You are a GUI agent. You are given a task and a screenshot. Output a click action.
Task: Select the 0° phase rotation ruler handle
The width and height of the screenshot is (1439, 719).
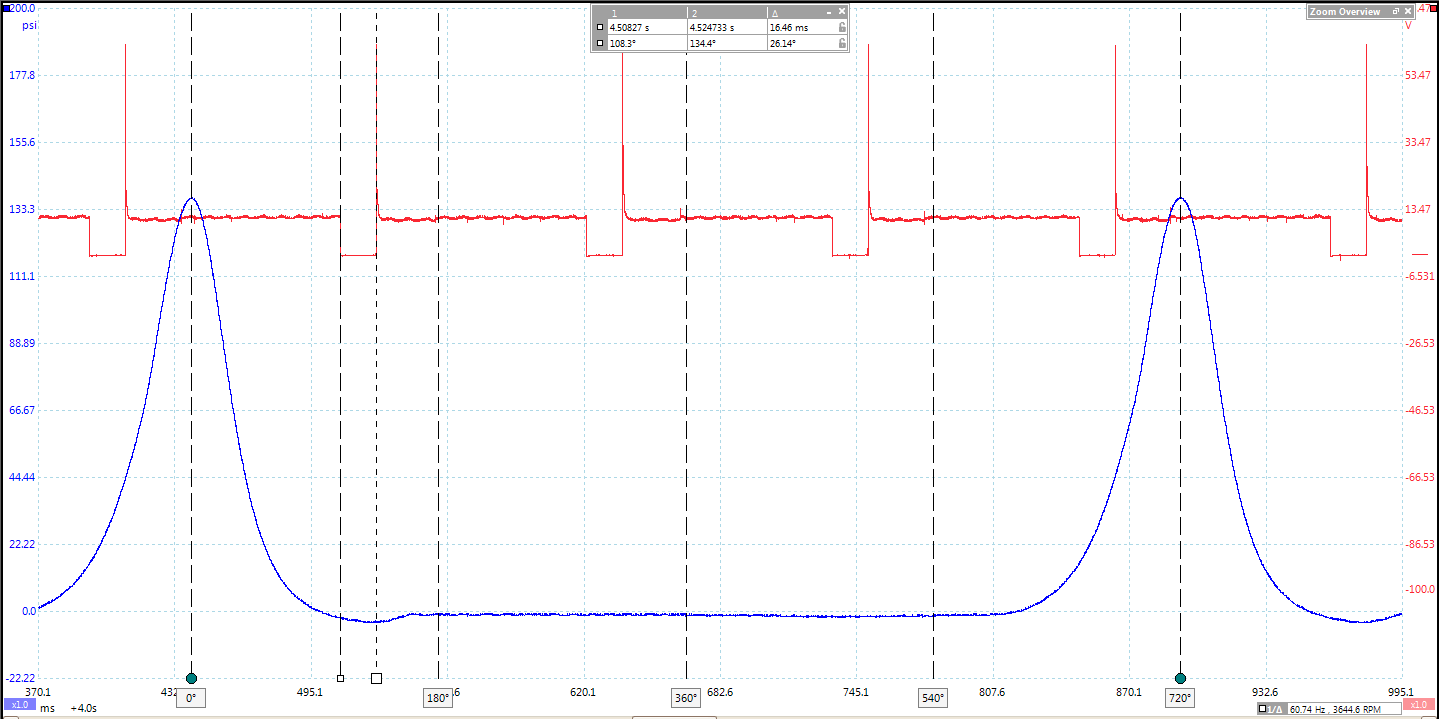coord(191,678)
